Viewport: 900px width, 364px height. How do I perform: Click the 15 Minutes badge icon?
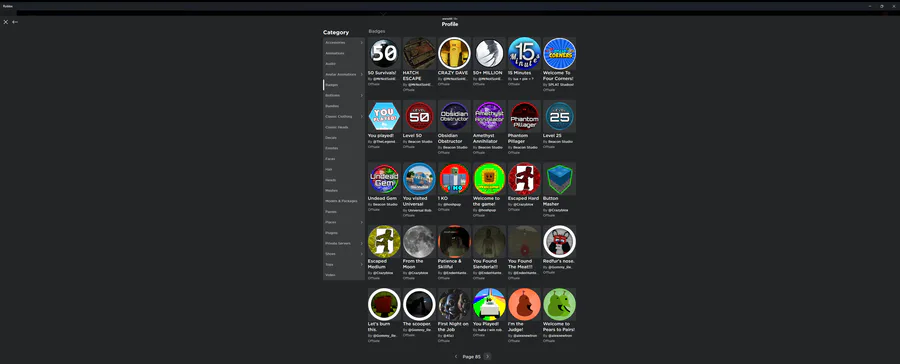[x=524, y=53]
